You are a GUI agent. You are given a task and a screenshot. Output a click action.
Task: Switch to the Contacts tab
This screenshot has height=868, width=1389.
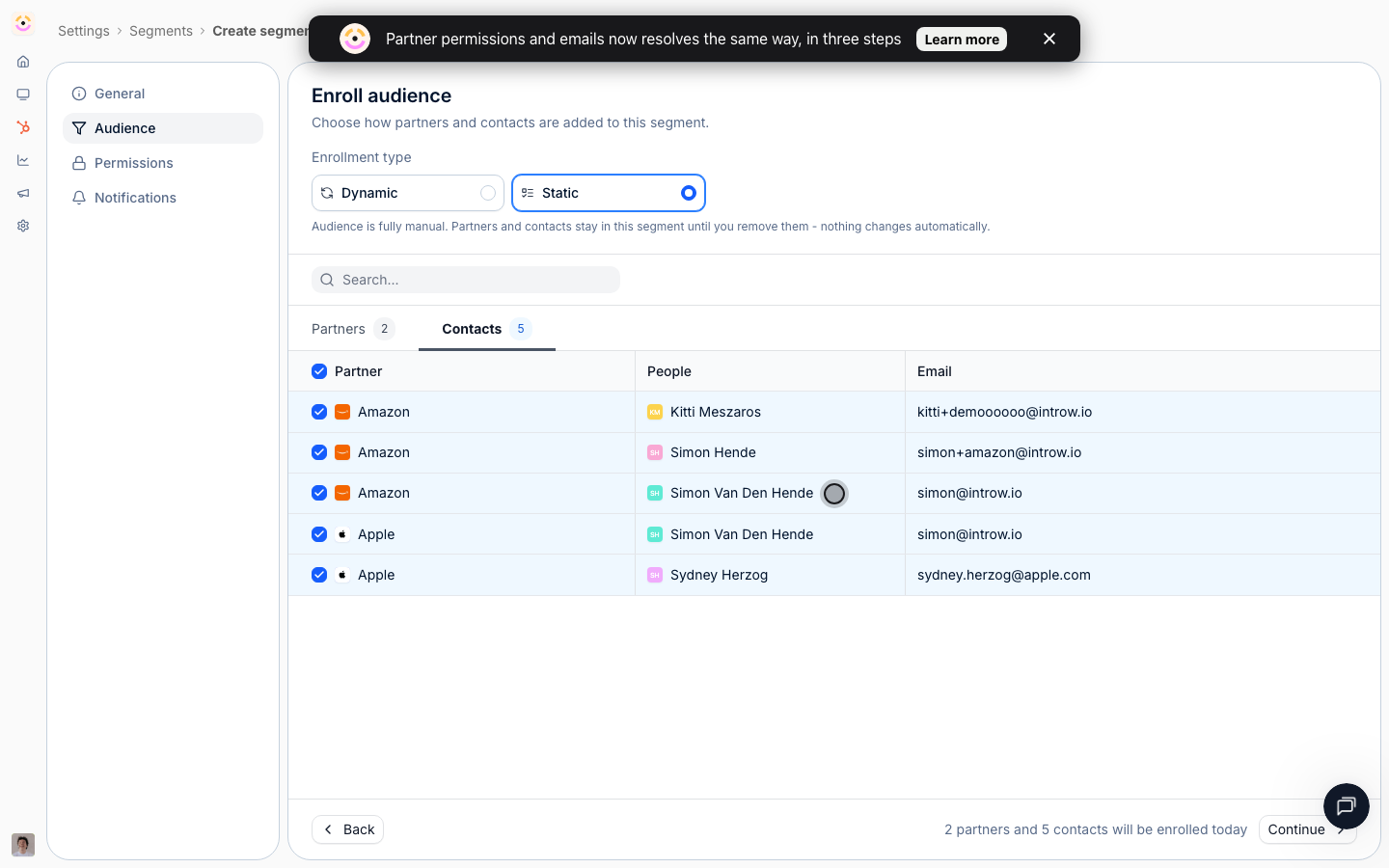[487, 329]
